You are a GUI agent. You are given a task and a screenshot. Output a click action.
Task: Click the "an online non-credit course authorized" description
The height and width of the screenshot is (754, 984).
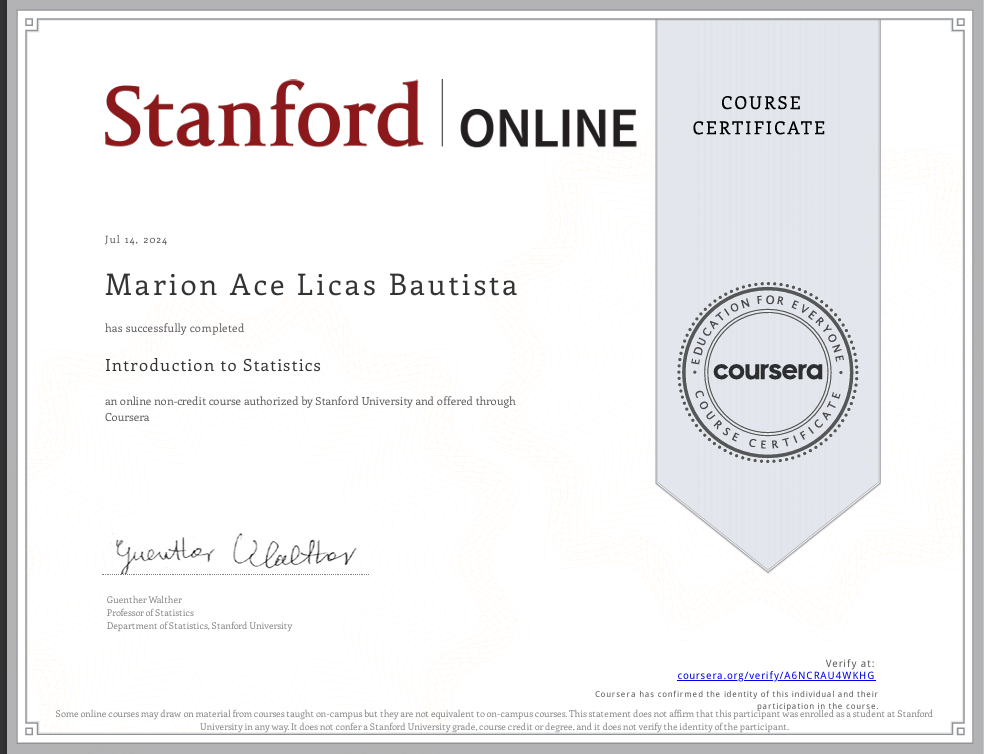point(310,409)
